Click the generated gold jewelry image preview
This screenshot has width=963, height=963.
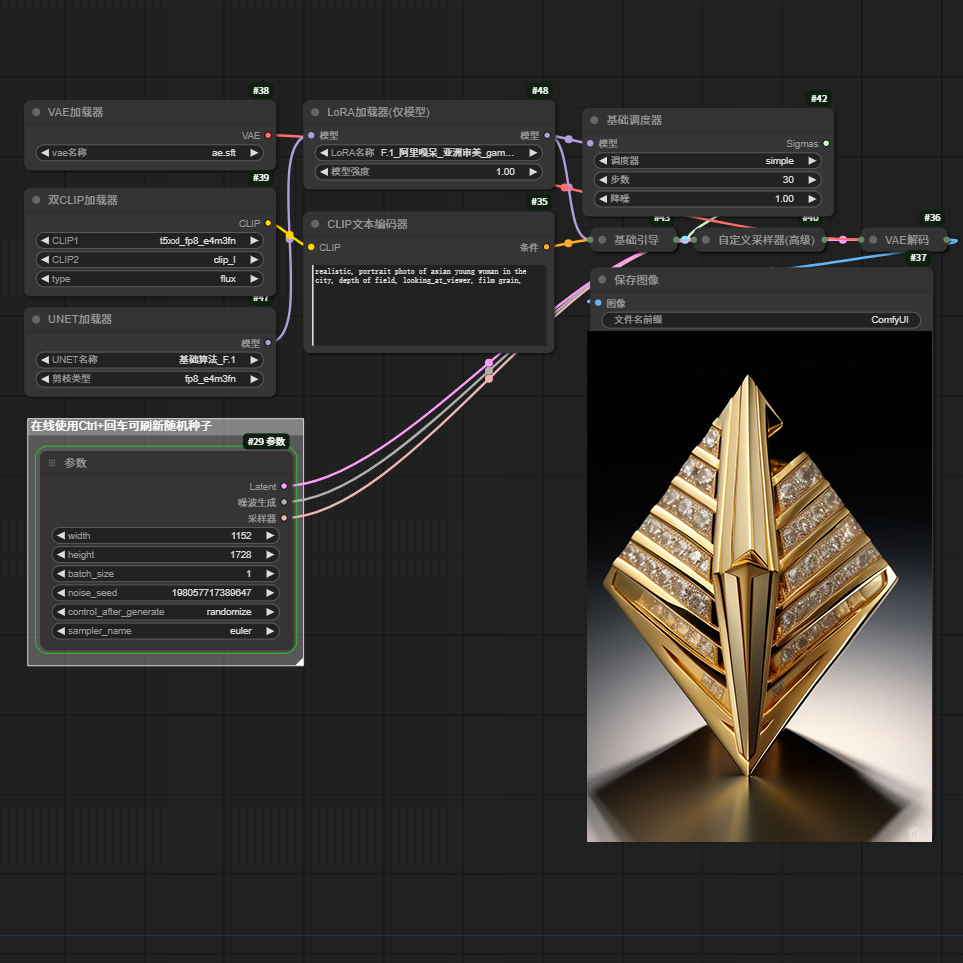(759, 587)
